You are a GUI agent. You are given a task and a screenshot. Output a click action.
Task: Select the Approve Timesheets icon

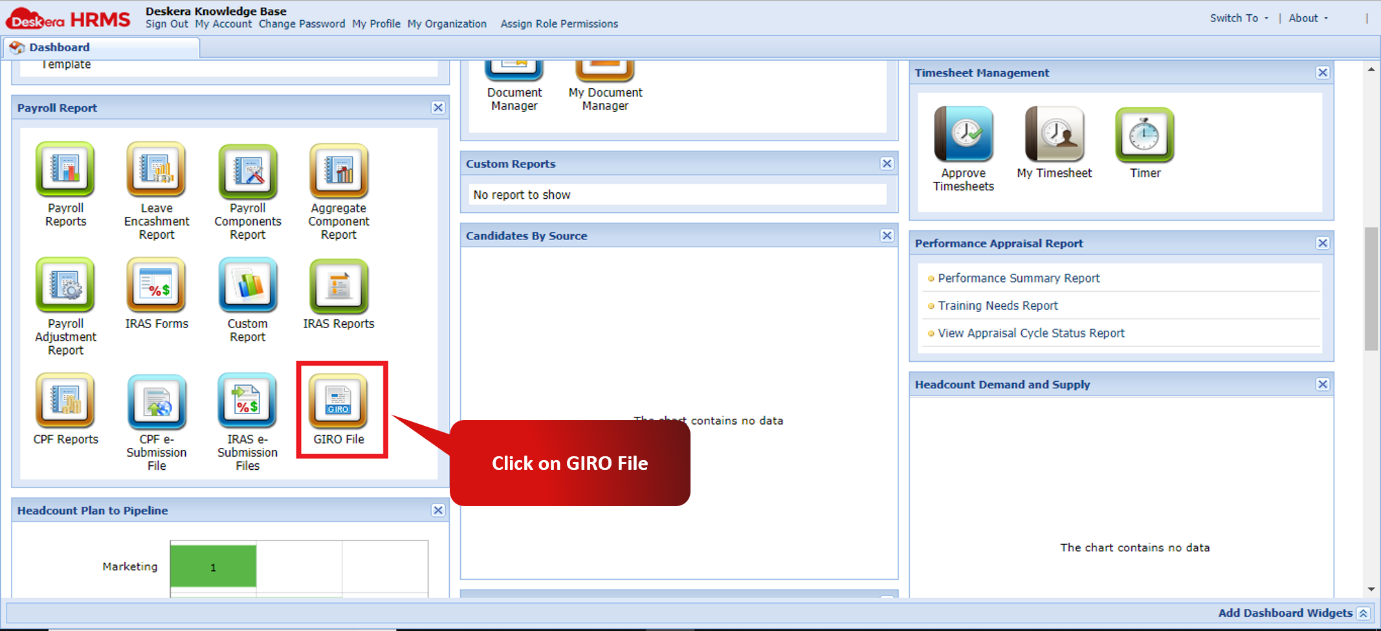pyautogui.click(x=962, y=130)
